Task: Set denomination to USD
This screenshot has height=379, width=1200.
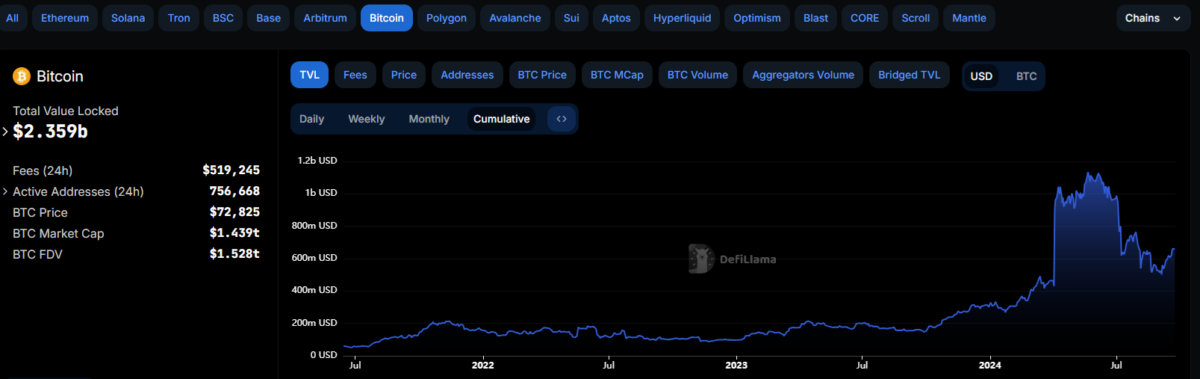Action: pos(982,76)
